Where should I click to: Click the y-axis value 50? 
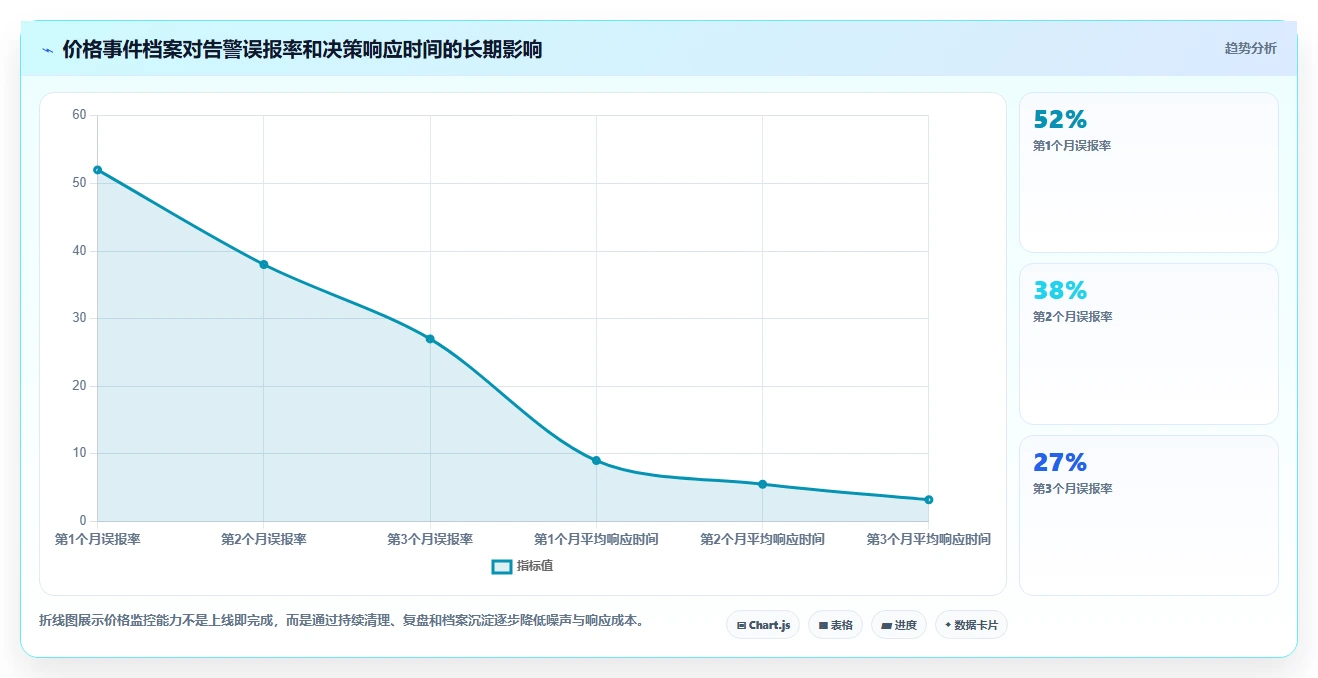click(80, 183)
